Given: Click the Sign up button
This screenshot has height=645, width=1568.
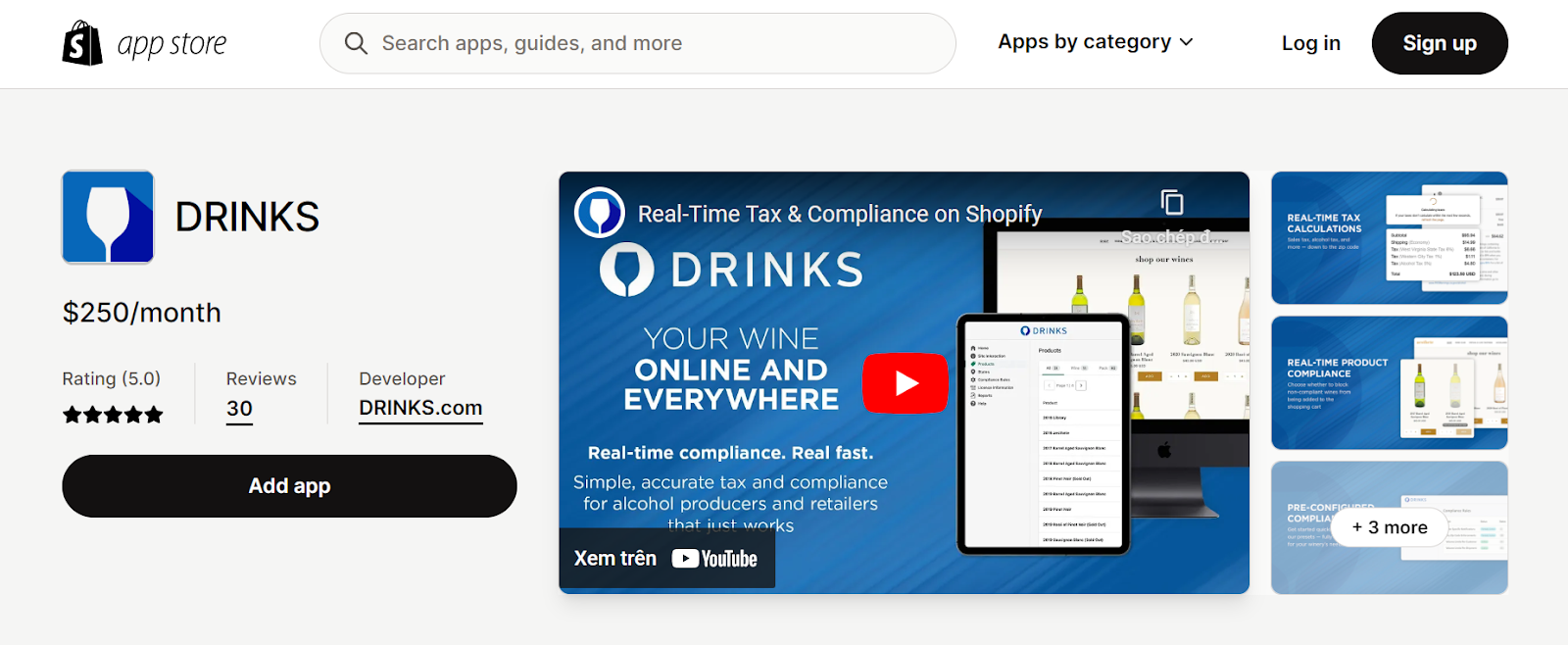Looking at the screenshot, I should coord(1440,43).
